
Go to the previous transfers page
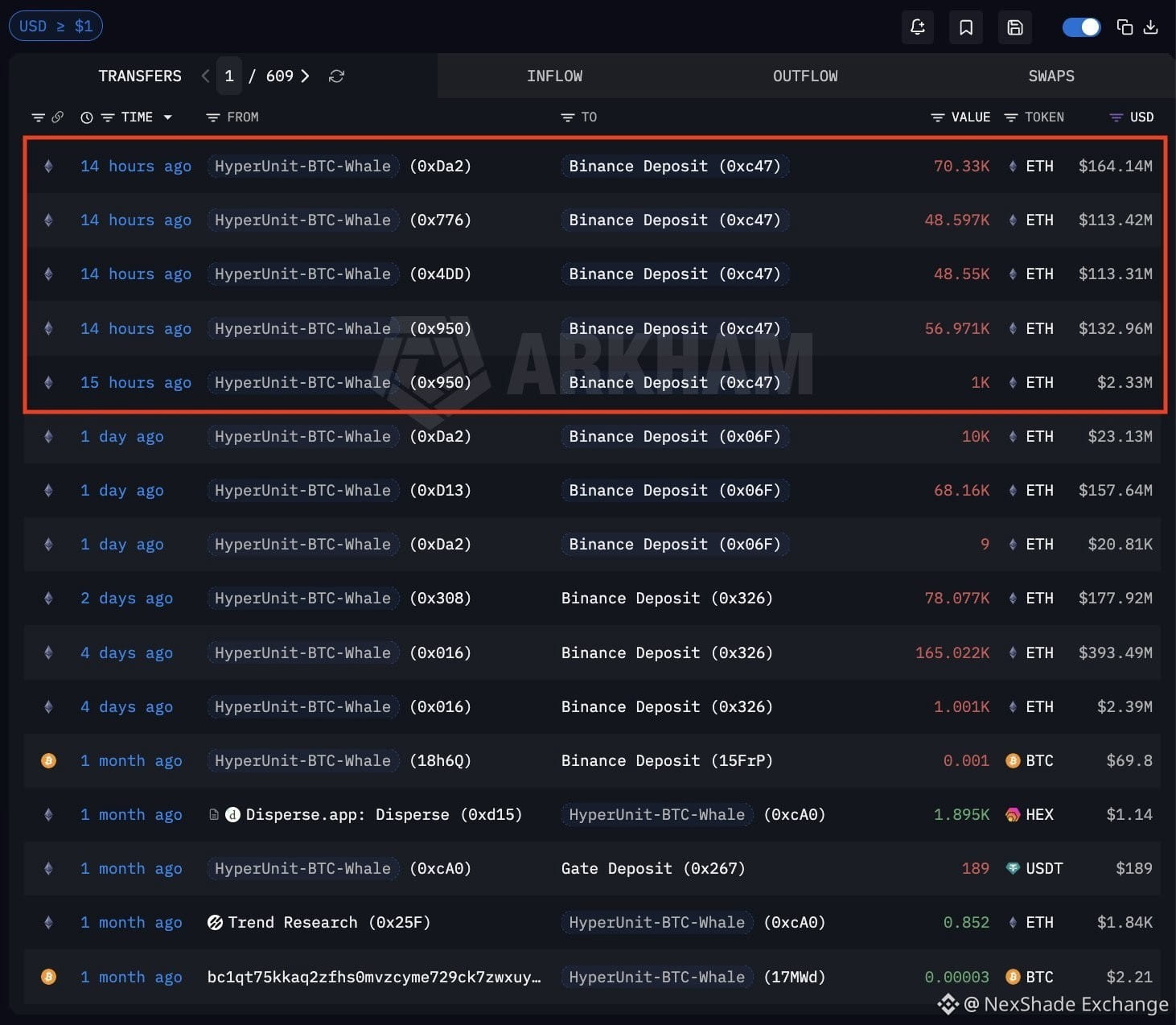tap(206, 76)
